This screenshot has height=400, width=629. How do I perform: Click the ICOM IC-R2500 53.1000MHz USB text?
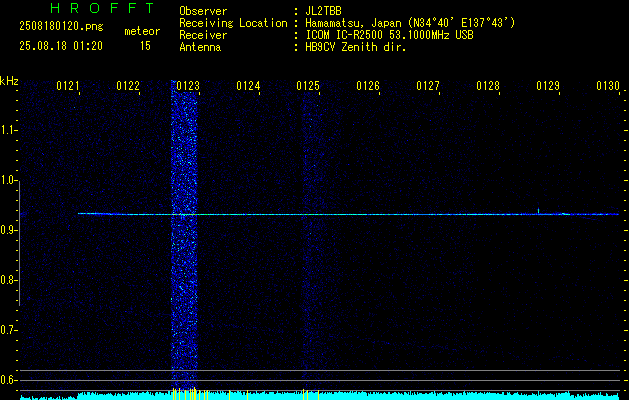[x=389, y=35]
